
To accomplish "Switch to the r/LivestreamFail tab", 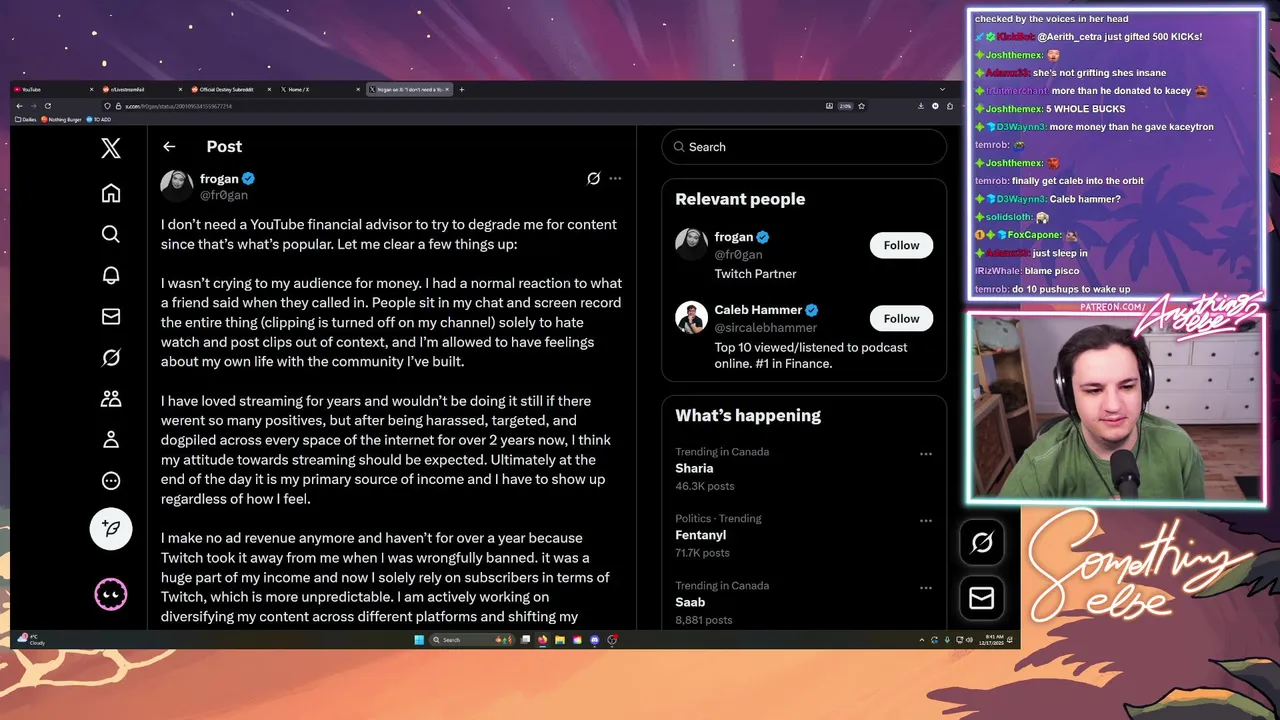I will point(143,89).
